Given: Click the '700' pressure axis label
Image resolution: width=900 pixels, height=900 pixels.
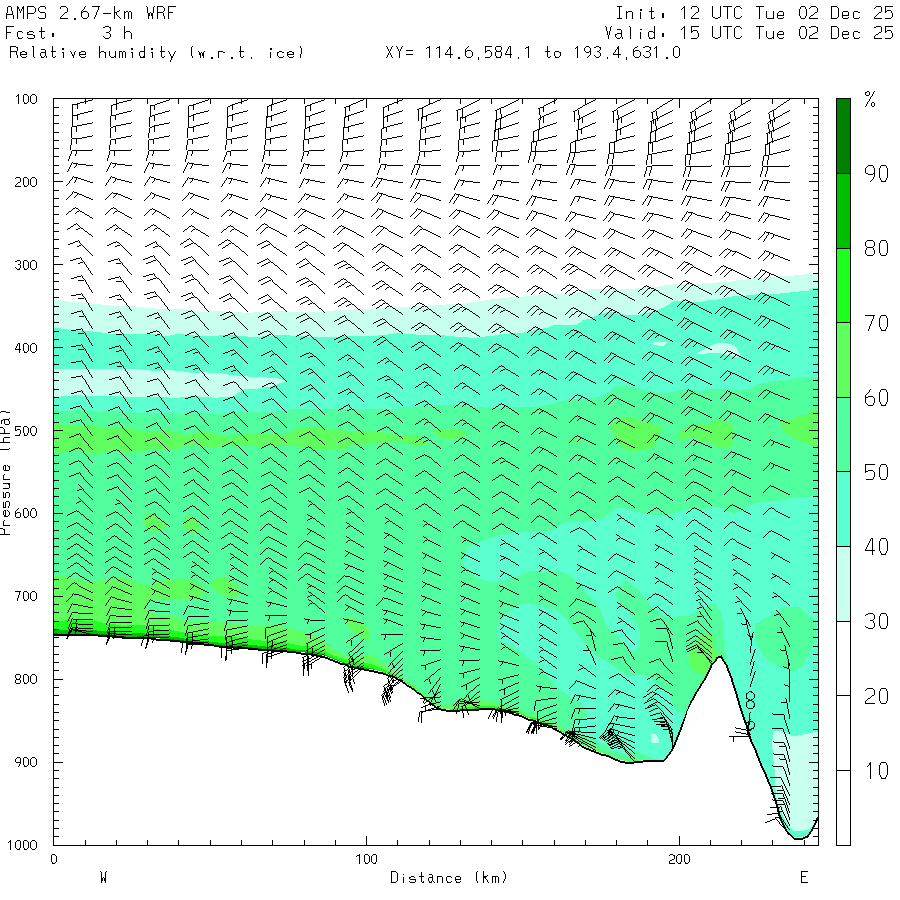Looking at the screenshot, I should pyautogui.click(x=26, y=596).
